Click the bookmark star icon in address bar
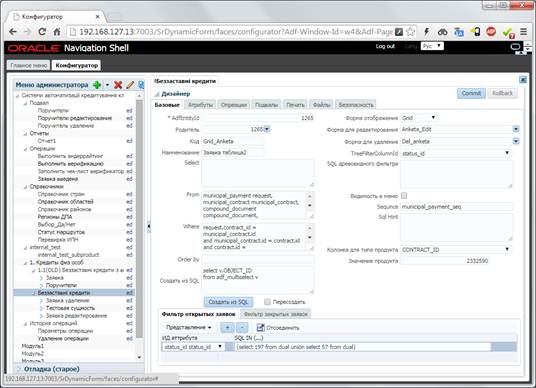The width and height of the screenshot is (536, 388). (x=411, y=32)
